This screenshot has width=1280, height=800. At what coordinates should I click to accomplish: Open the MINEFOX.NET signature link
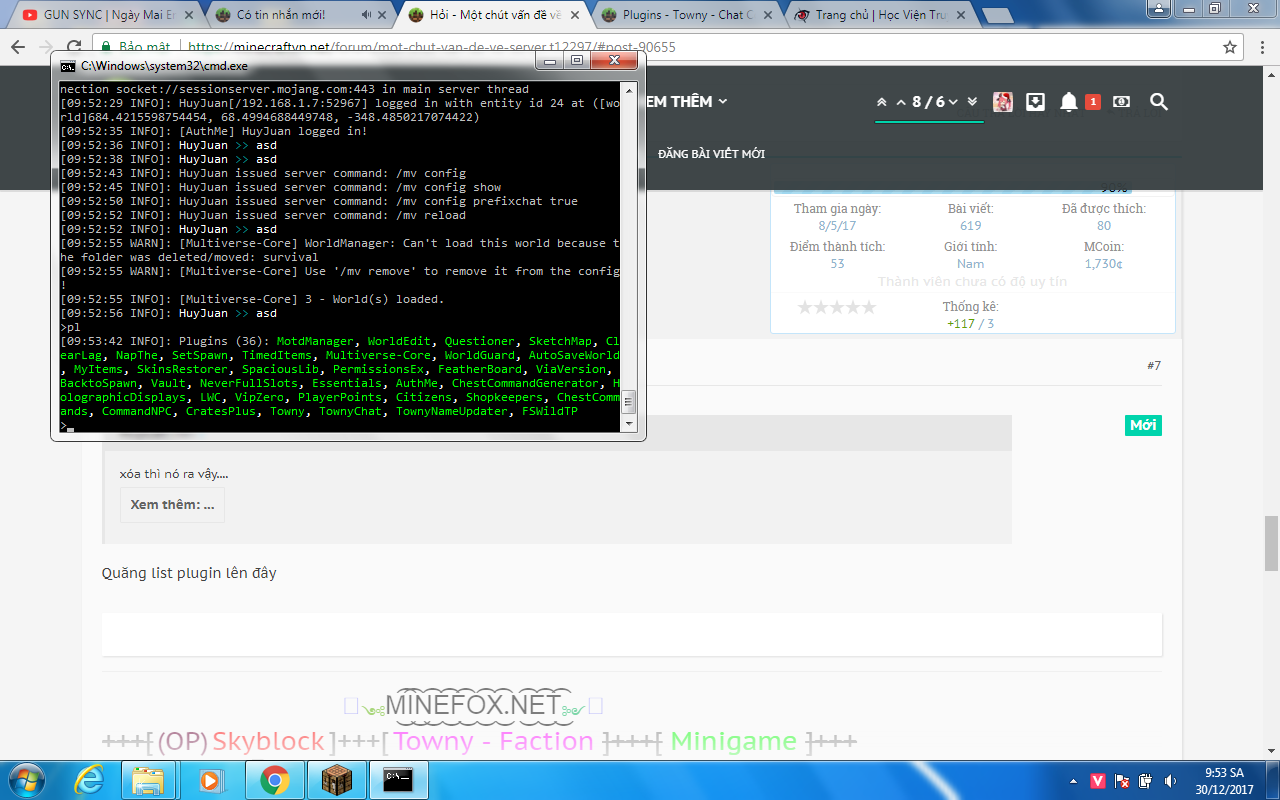click(x=473, y=705)
